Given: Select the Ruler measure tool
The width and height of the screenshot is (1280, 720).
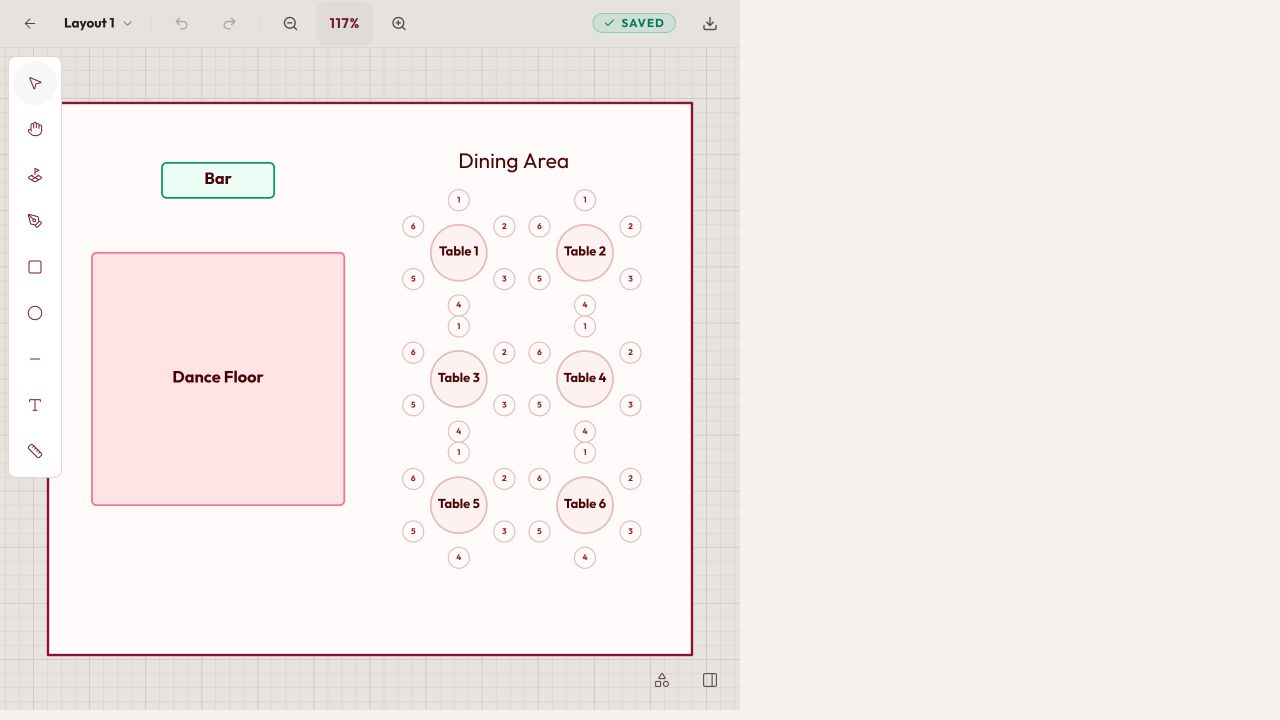Looking at the screenshot, I should click(35, 451).
